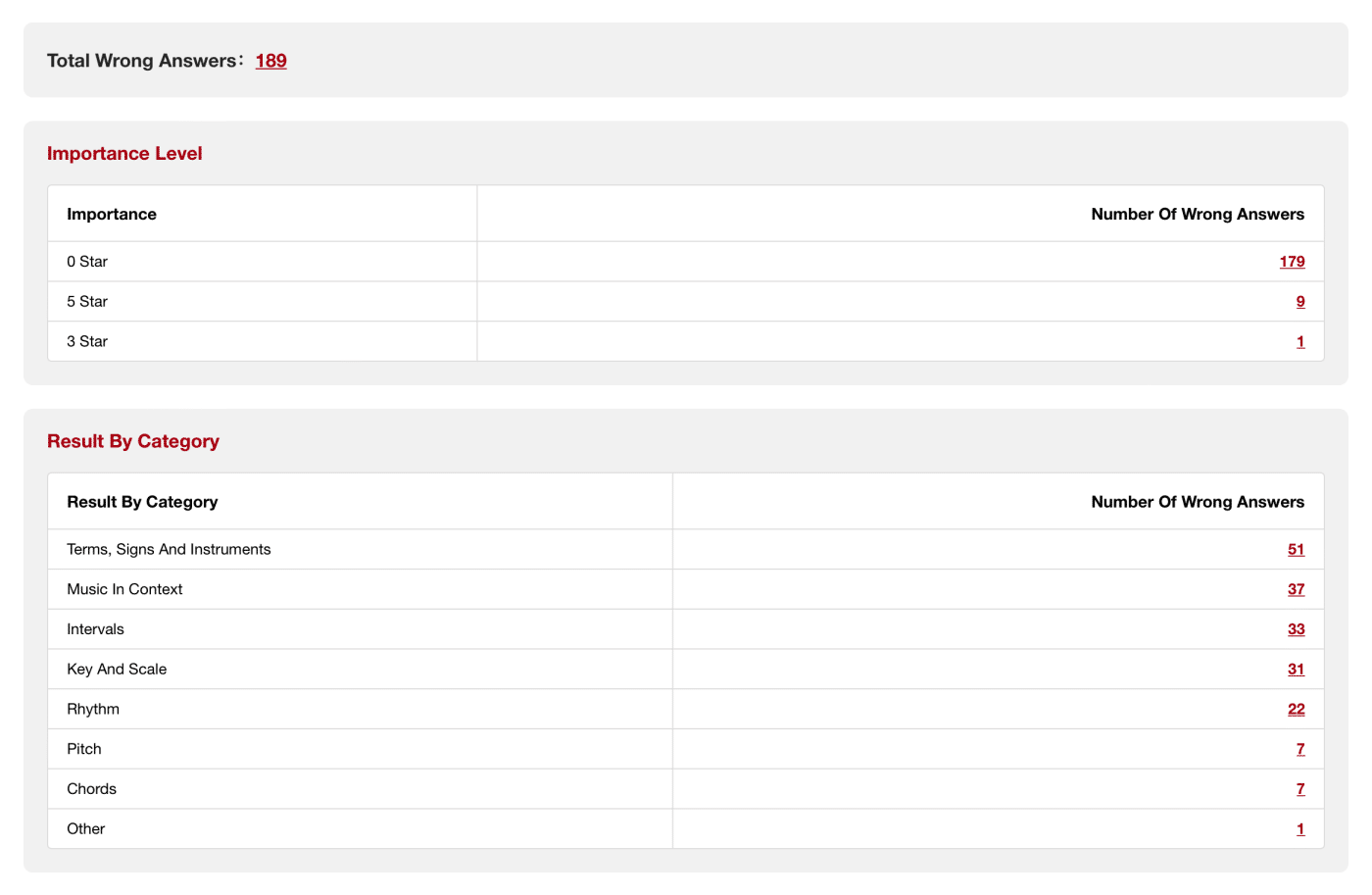Click the Key And Scale category label
The width and height of the screenshot is (1372, 895).
117,670
